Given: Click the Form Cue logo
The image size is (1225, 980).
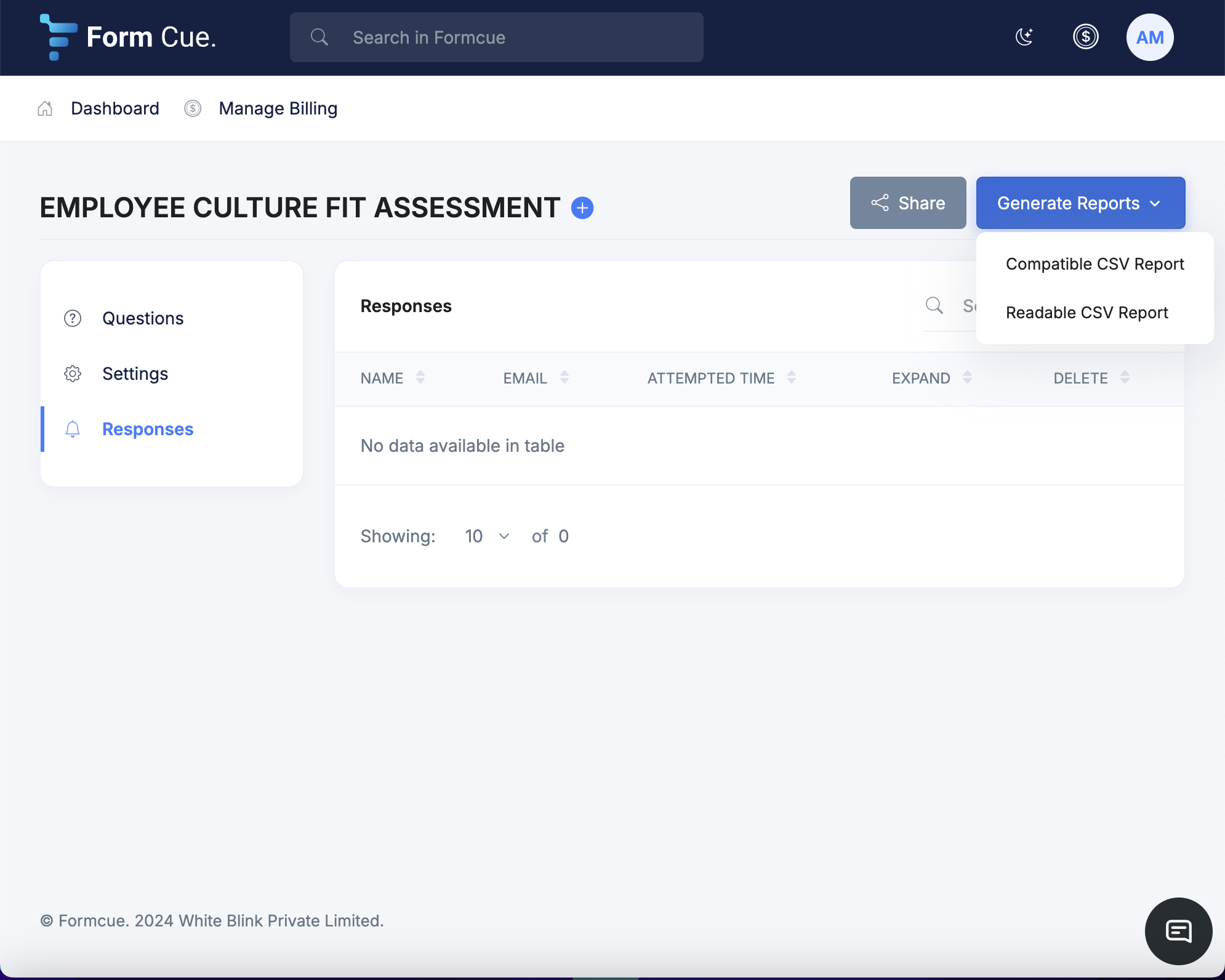Looking at the screenshot, I should (x=128, y=37).
